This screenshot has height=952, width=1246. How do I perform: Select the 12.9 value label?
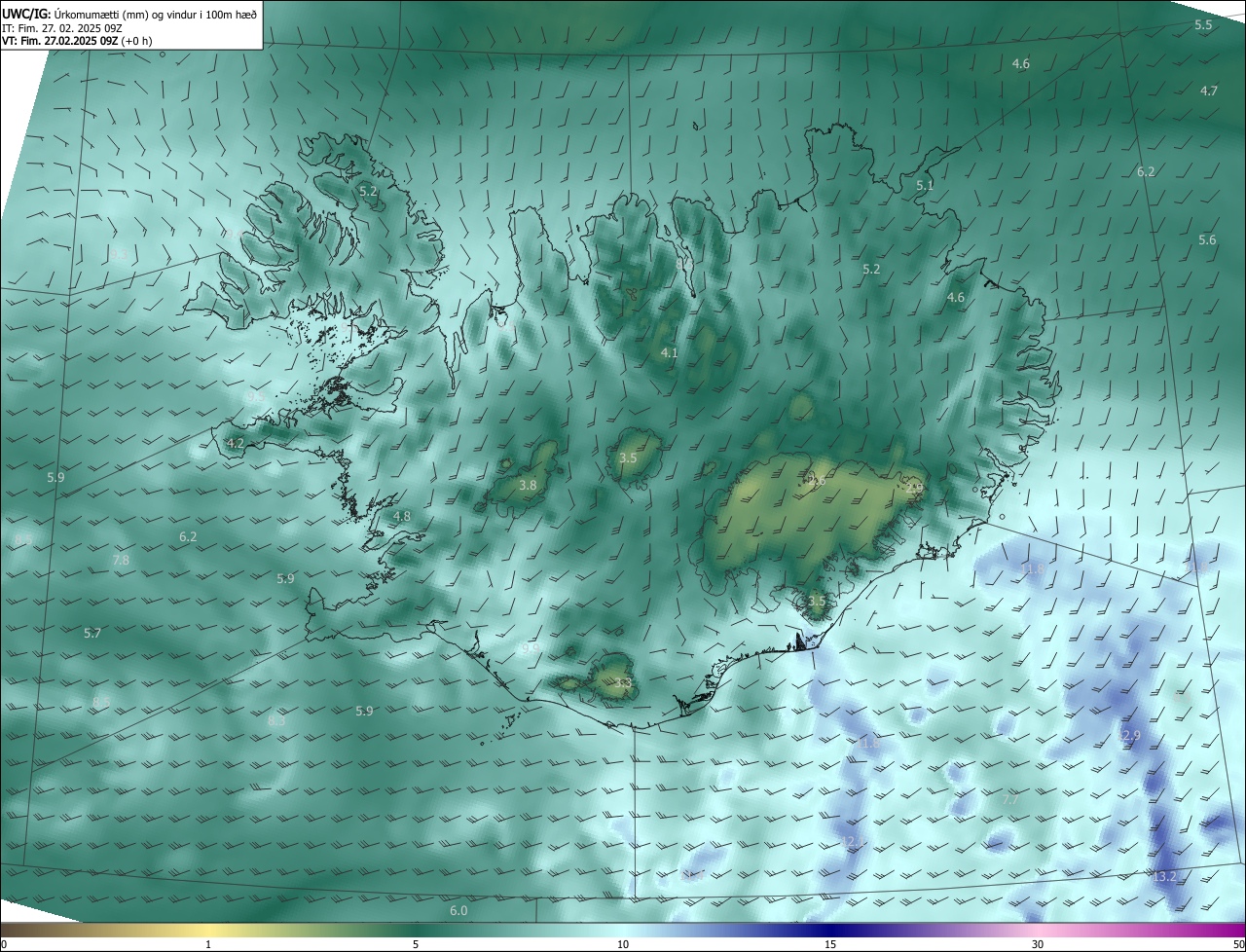tap(1128, 735)
